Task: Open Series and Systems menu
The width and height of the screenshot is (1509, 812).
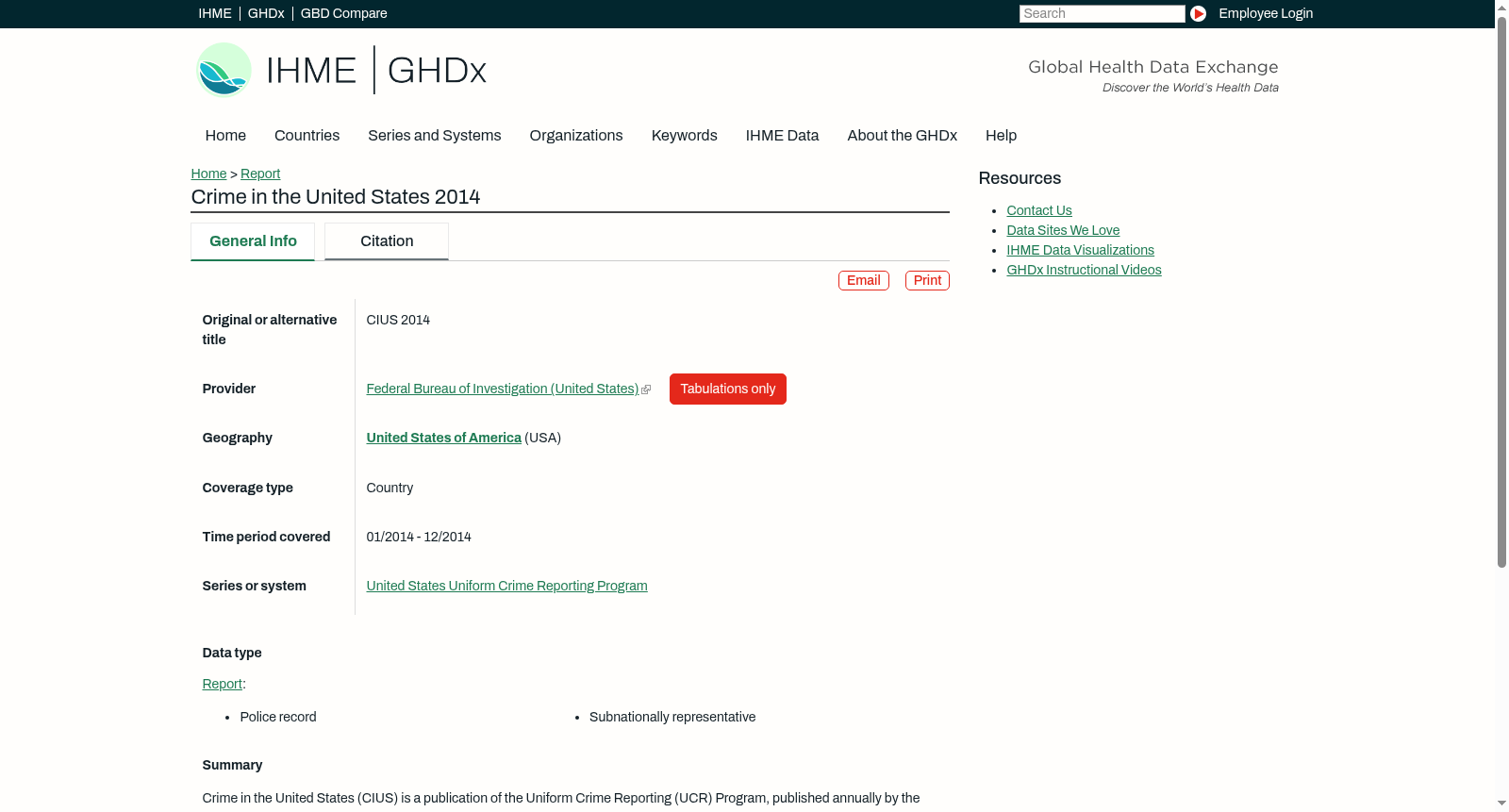Action: (x=435, y=136)
